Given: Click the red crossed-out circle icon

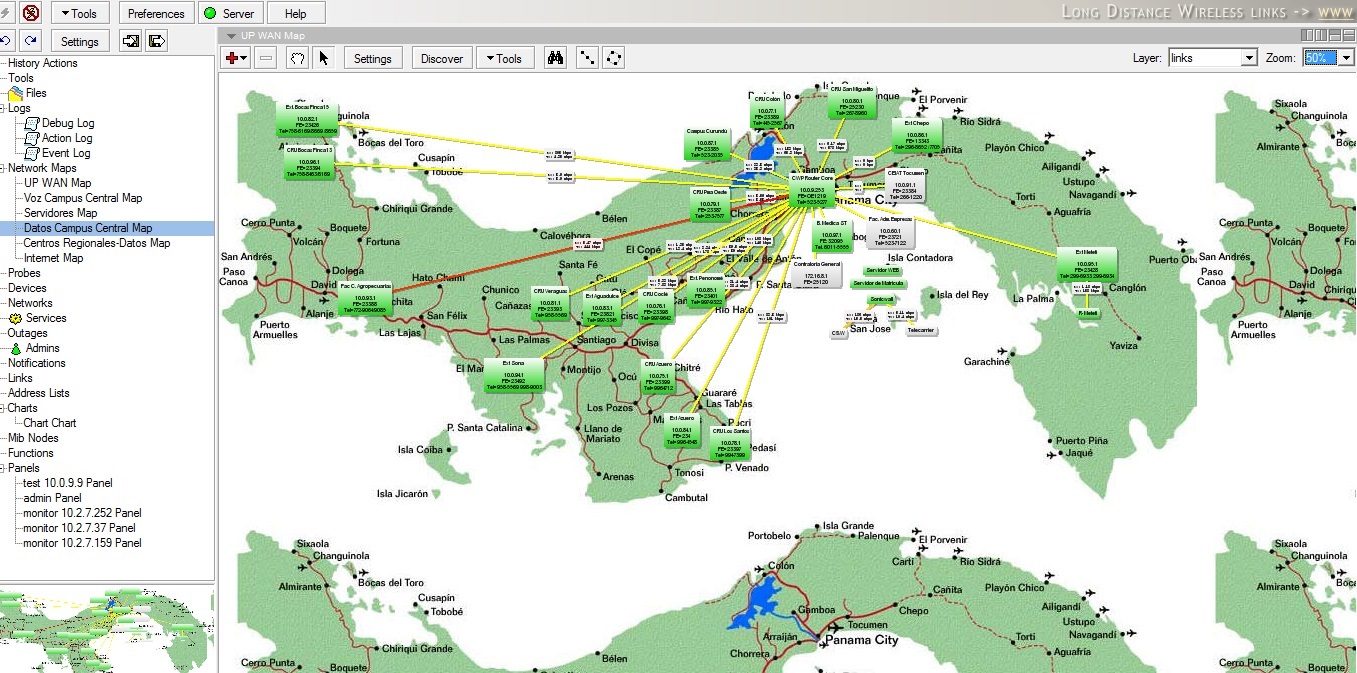Looking at the screenshot, I should point(31,13).
